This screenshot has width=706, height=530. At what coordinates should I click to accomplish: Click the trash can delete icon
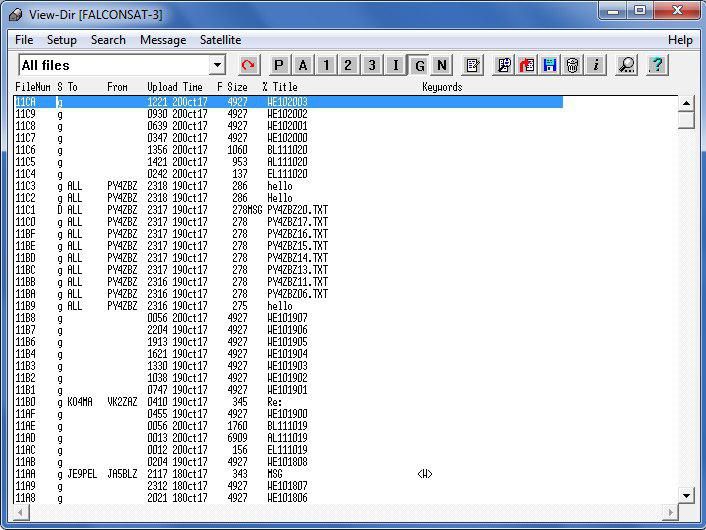tap(572, 65)
